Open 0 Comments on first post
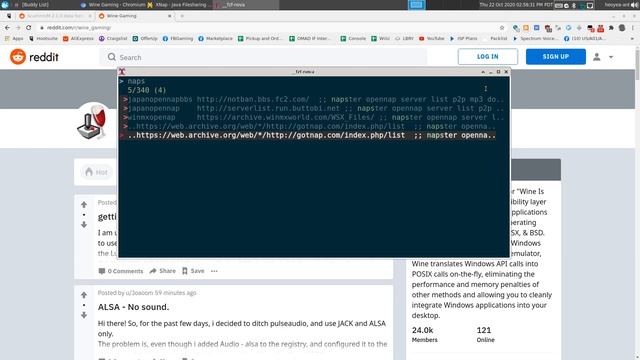This screenshot has height=360, width=640. click(121, 271)
